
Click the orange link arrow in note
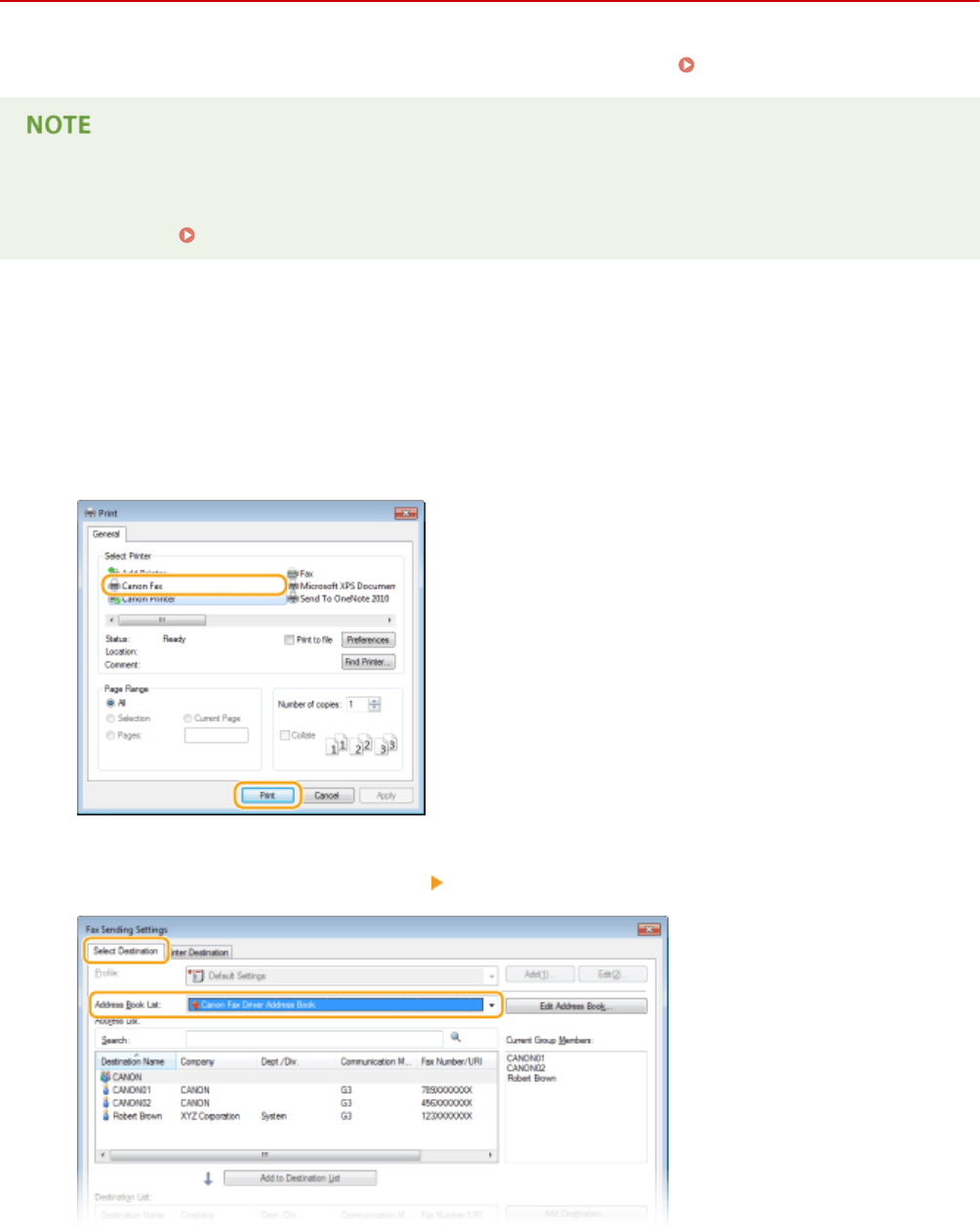[x=187, y=235]
